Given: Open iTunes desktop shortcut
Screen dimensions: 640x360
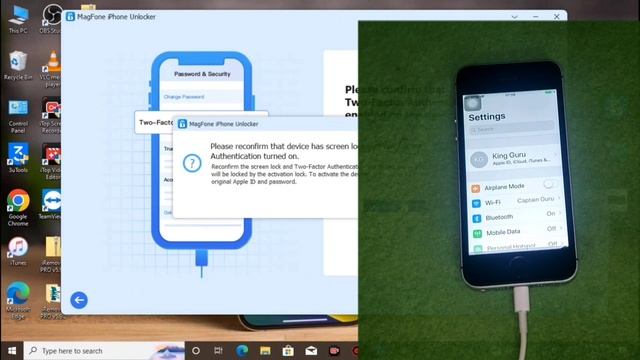Looking at the screenshot, I should click(18, 251).
